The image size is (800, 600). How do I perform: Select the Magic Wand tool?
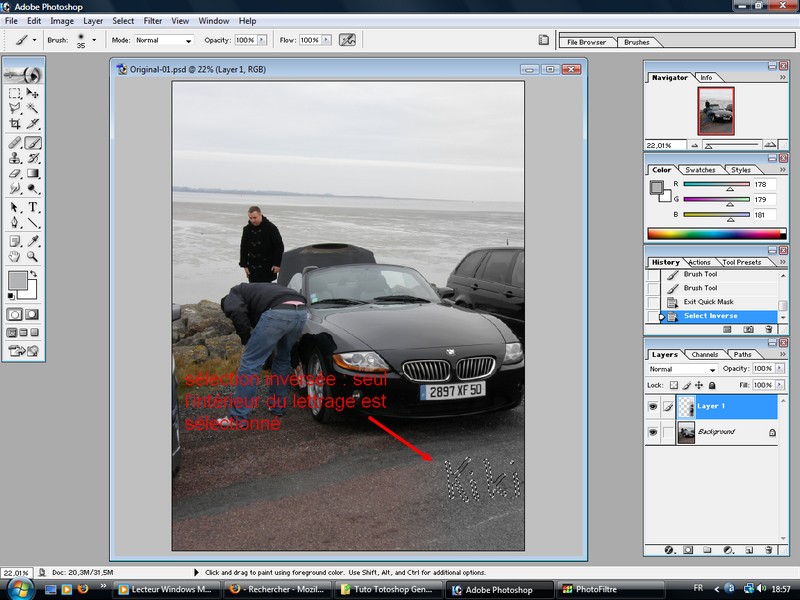point(33,108)
